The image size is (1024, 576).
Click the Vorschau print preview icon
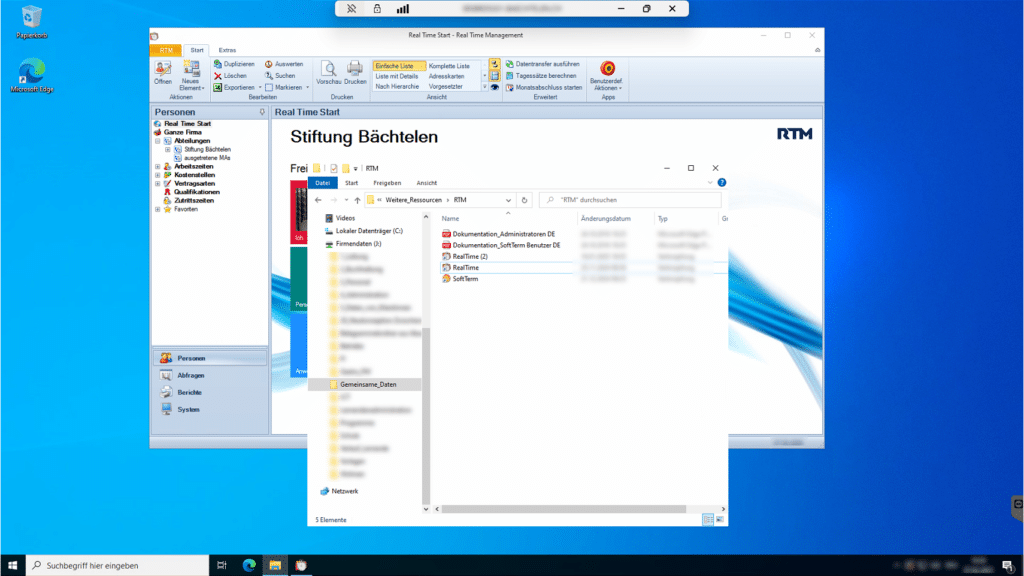coord(328,69)
